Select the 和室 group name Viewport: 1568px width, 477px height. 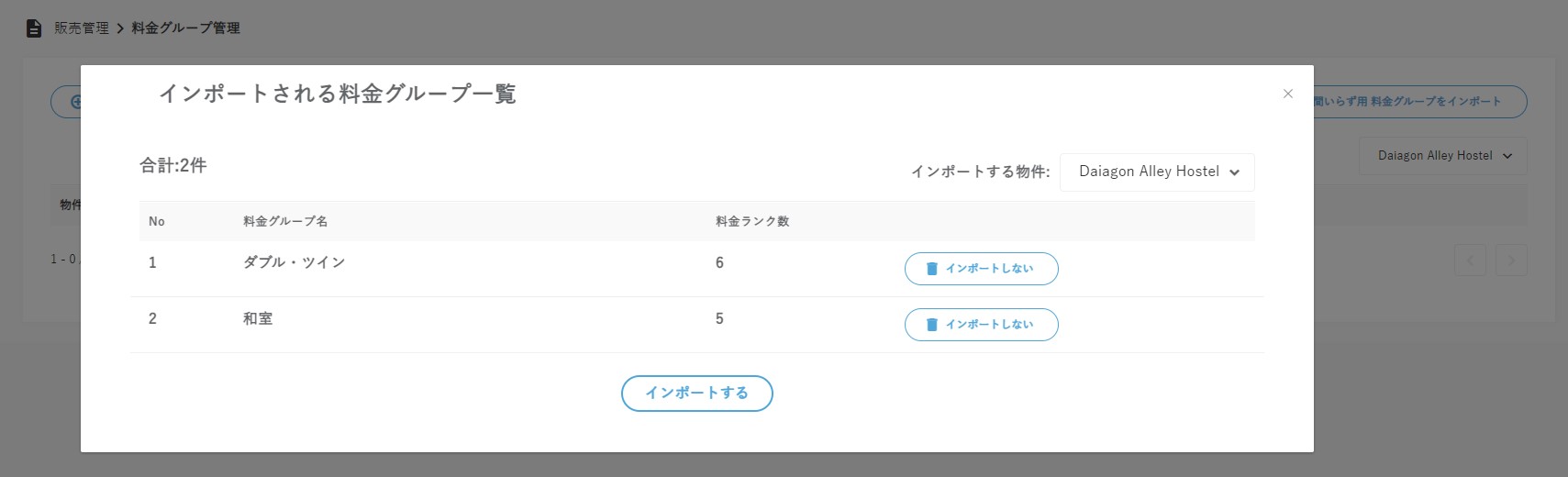258,319
